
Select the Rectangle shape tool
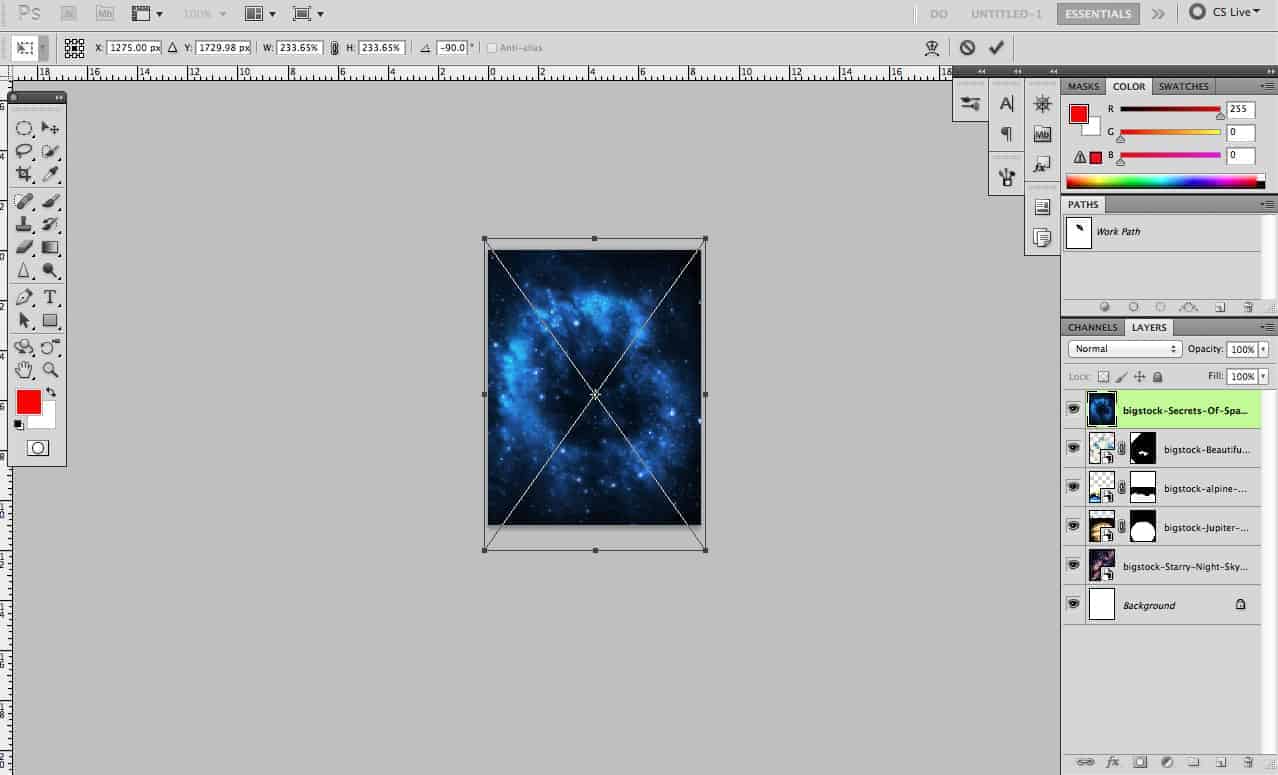(50, 320)
